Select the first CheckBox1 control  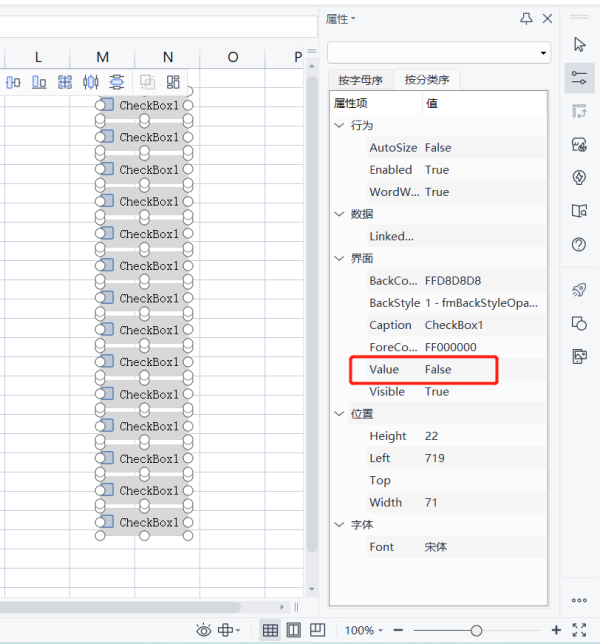148,105
